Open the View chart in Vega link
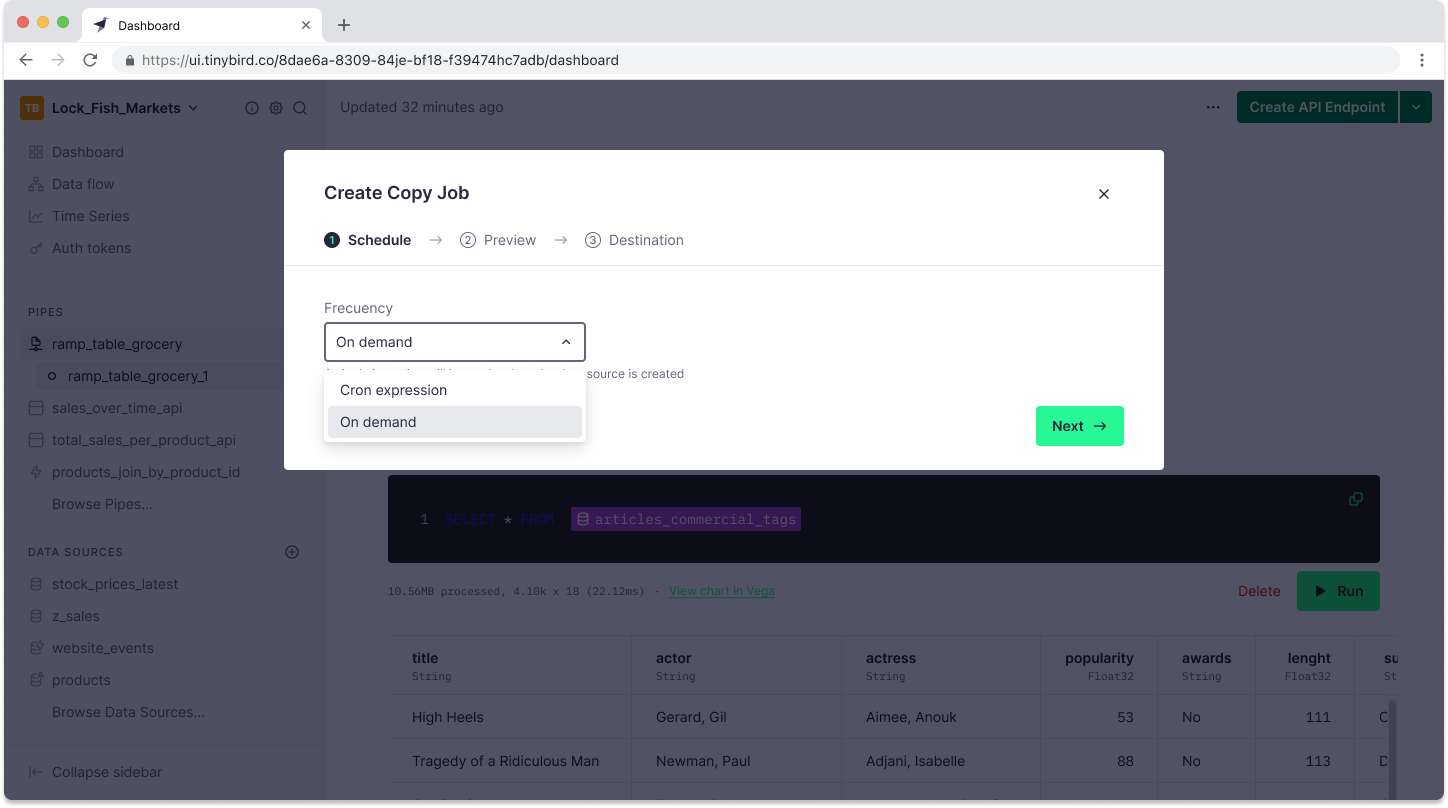The width and height of the screenshot is (1448, 808). click(x=721, y=591)
